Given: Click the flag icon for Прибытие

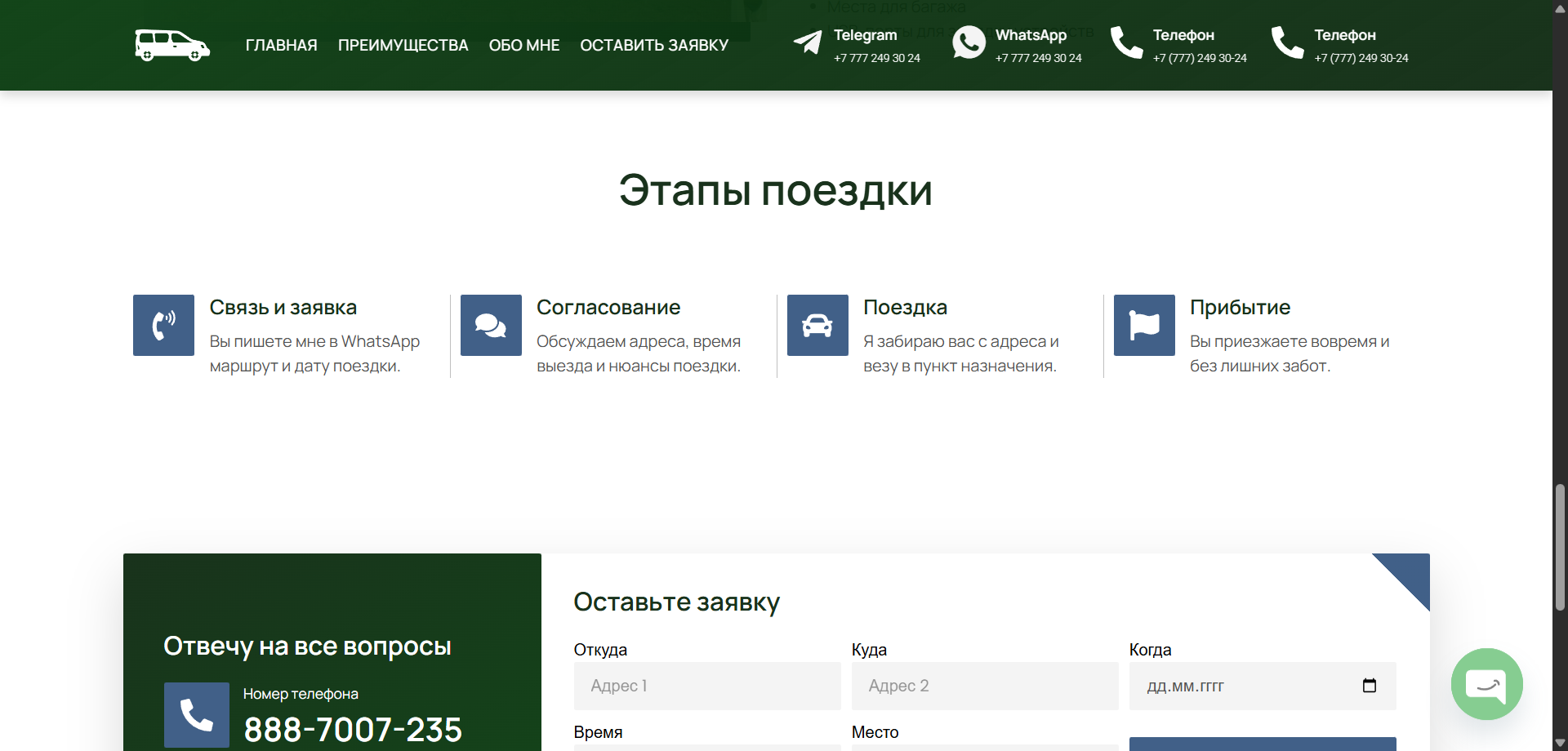Looking at the screenshot, I should click(1144, 325).
